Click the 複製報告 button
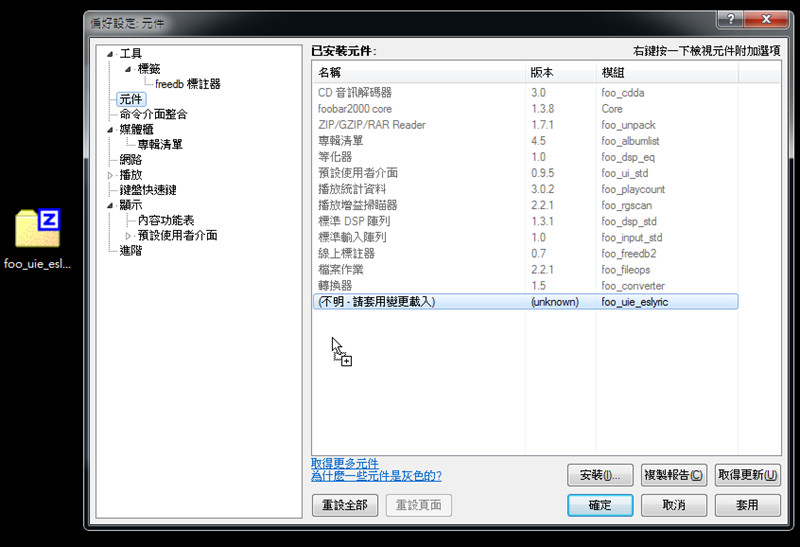The height and width of the screenshot is (547, 800). click(x=673, y=475)
